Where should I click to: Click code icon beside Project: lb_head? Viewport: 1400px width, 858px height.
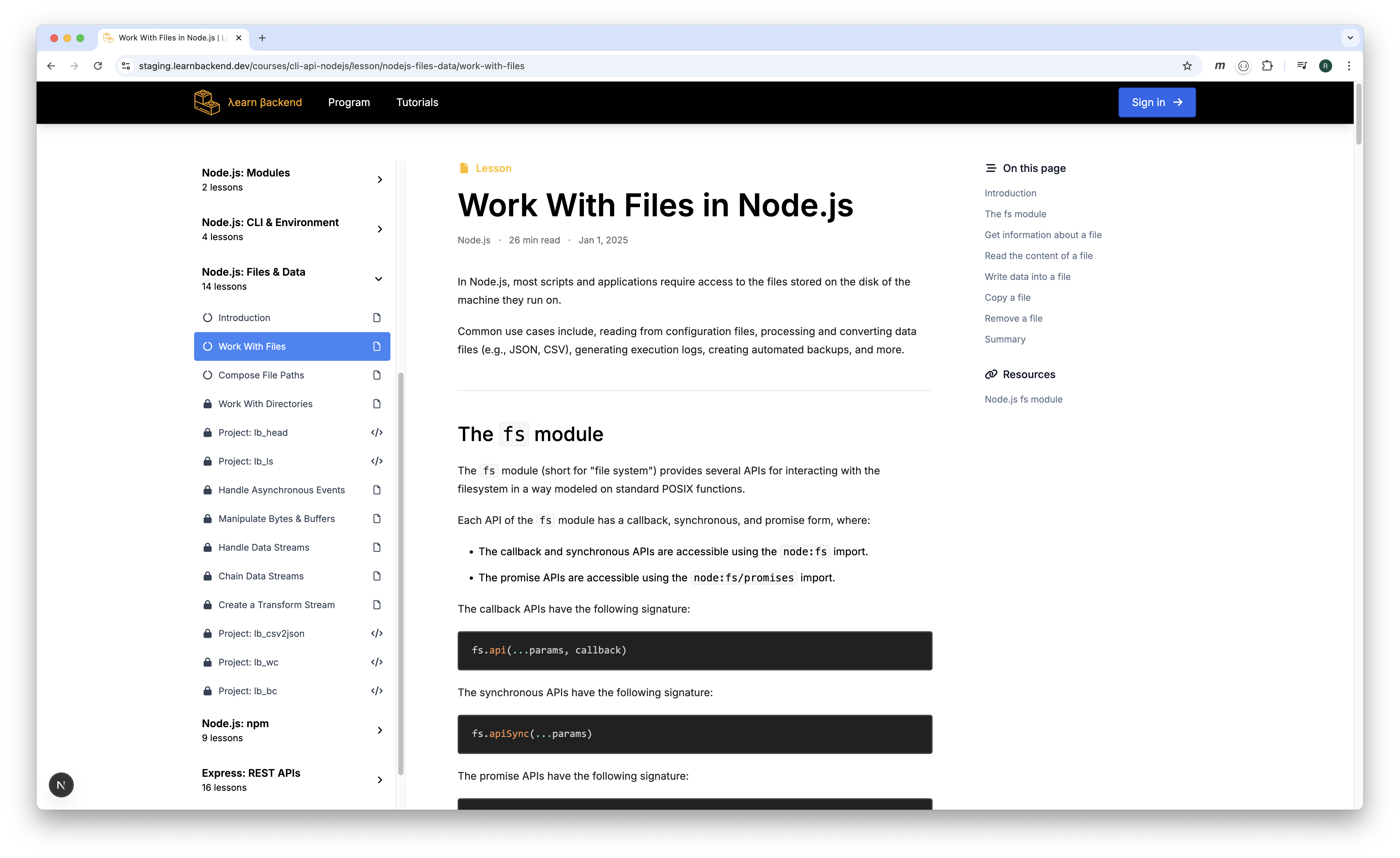[377, 432]
